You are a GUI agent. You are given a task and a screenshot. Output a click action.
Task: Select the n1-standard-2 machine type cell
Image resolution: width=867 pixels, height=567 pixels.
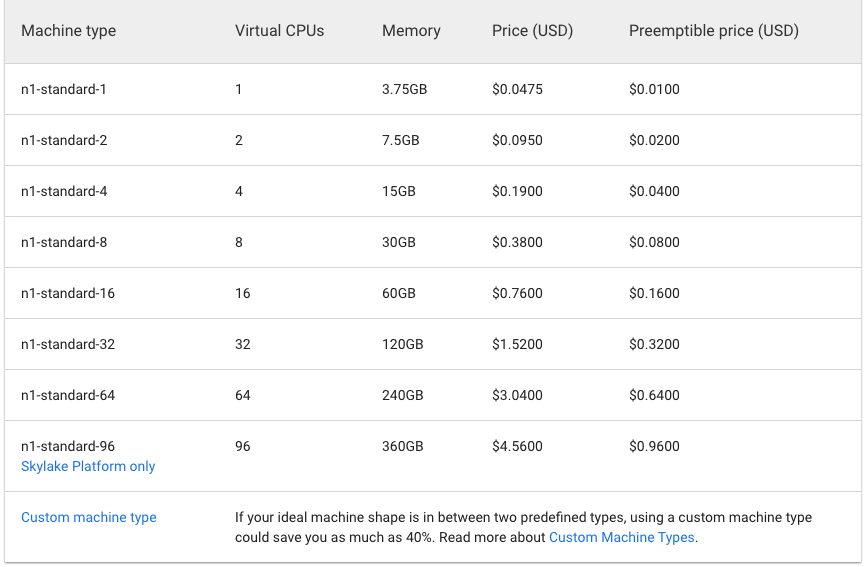(x=64, y=140)
